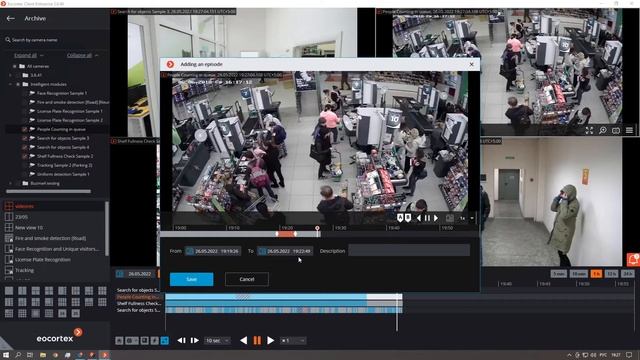Open Fire and smoke detection (Road) view
Image resolution: width=640 pixels, height=360 pixels.
(50, 238)
